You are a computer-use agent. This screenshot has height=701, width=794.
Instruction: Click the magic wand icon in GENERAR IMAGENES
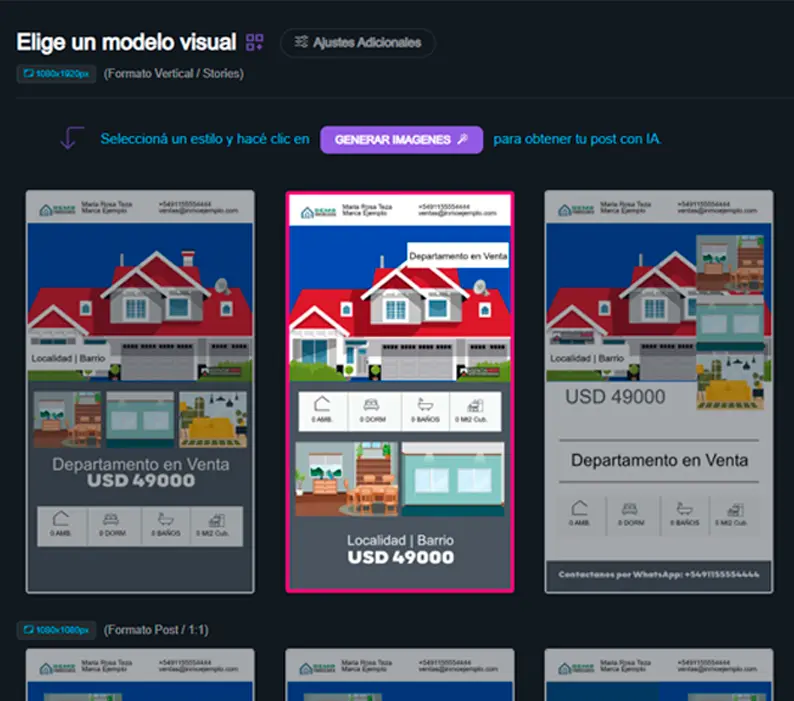(x=462, y=139)
